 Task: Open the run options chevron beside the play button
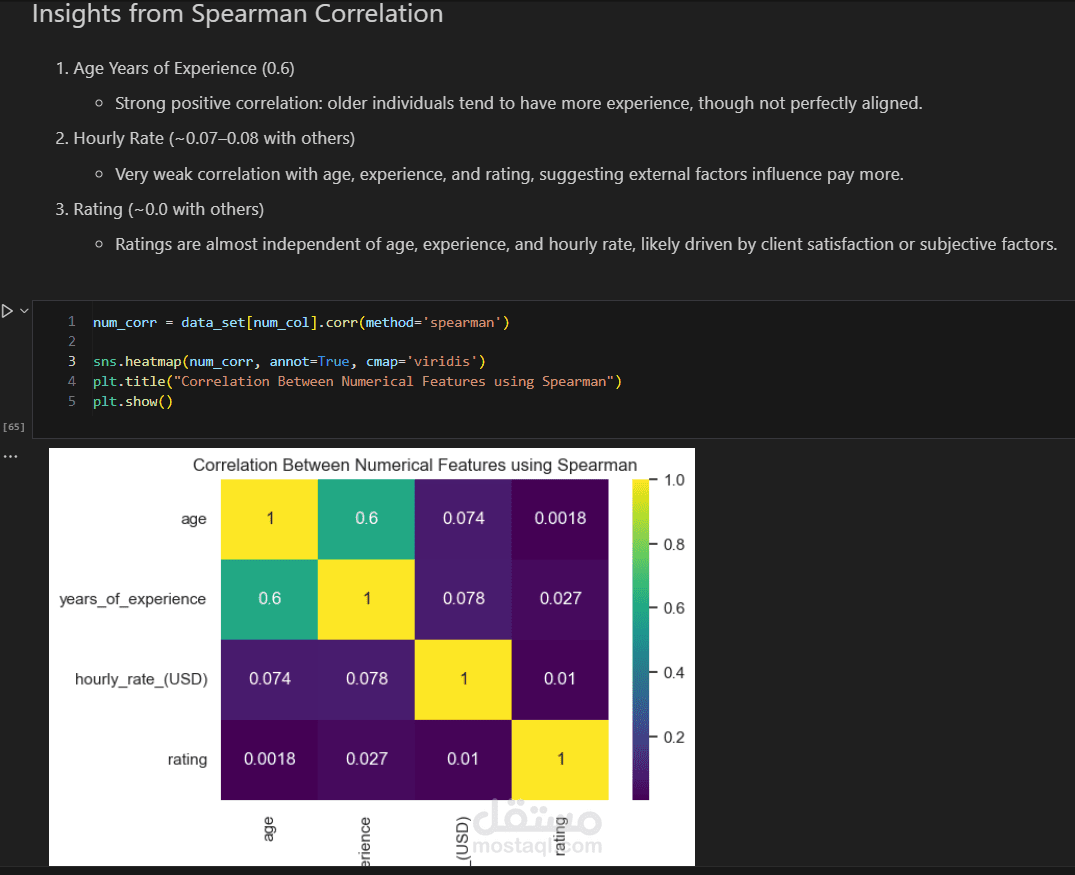(24, 311)
